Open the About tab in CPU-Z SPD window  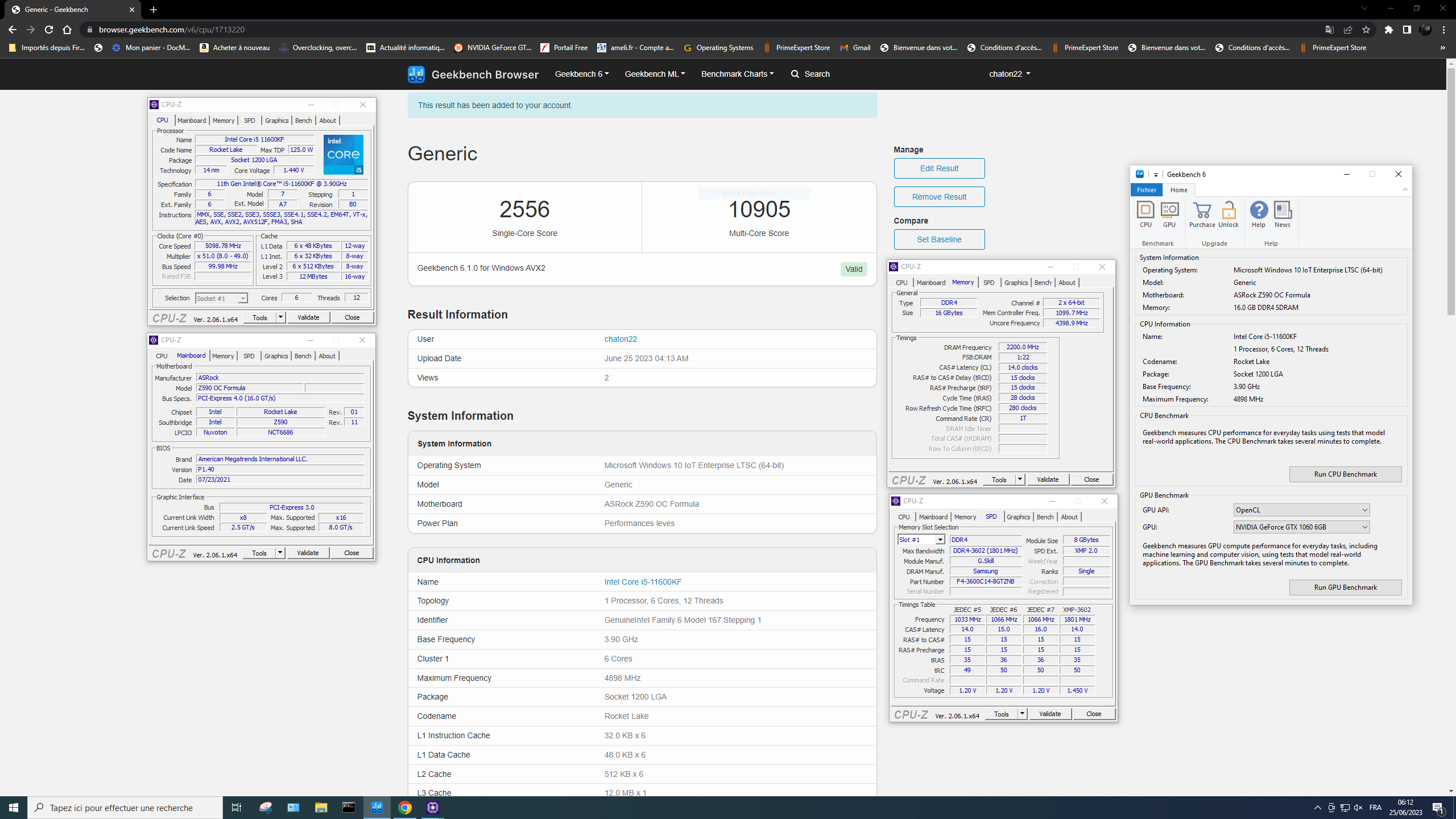coord(1069,517)
